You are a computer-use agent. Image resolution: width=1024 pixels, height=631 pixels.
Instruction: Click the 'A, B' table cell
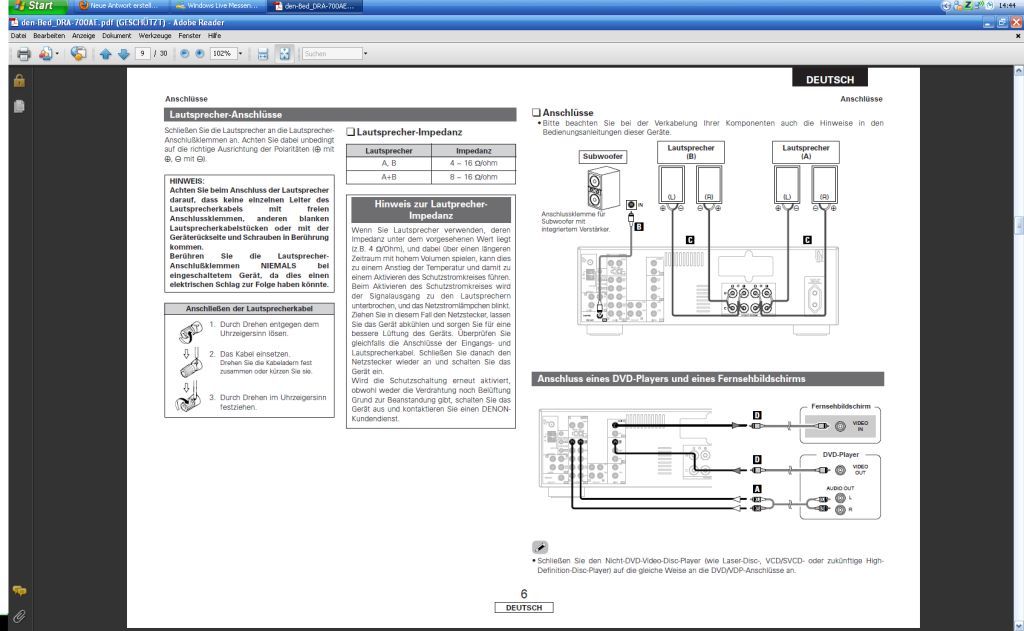tap(389, 163)
